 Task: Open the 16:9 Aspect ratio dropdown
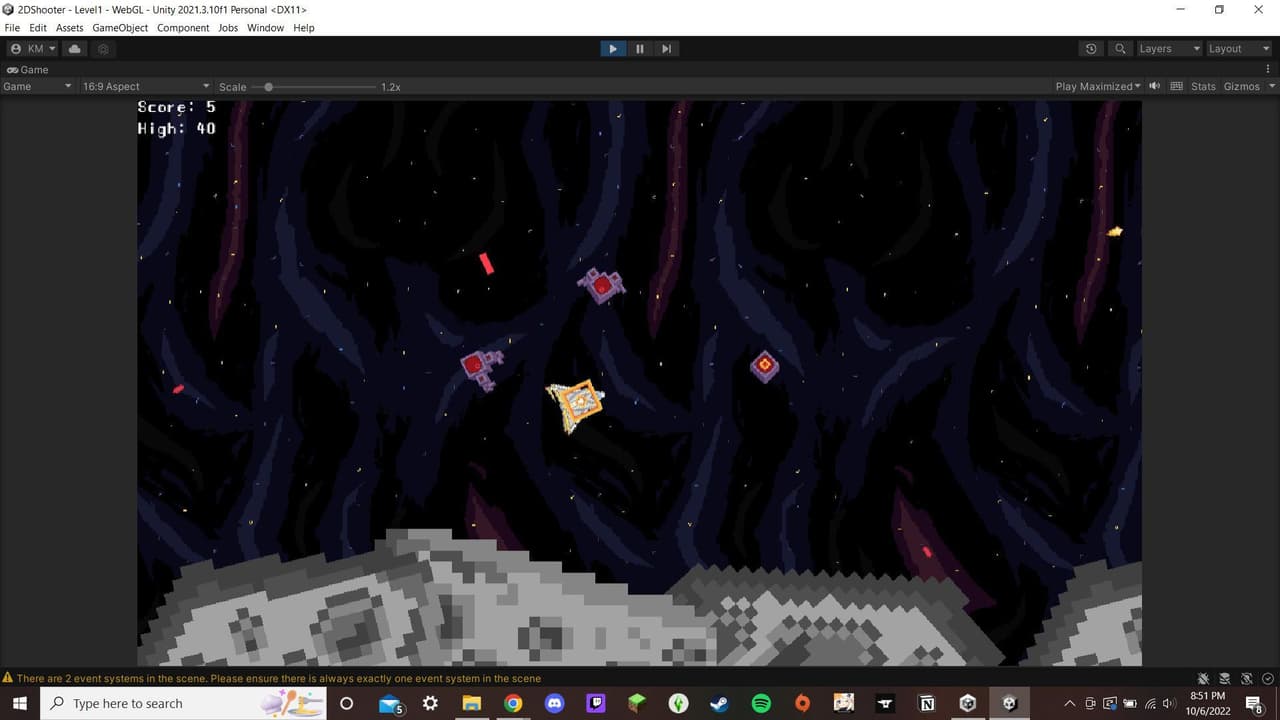pos(146,86)
